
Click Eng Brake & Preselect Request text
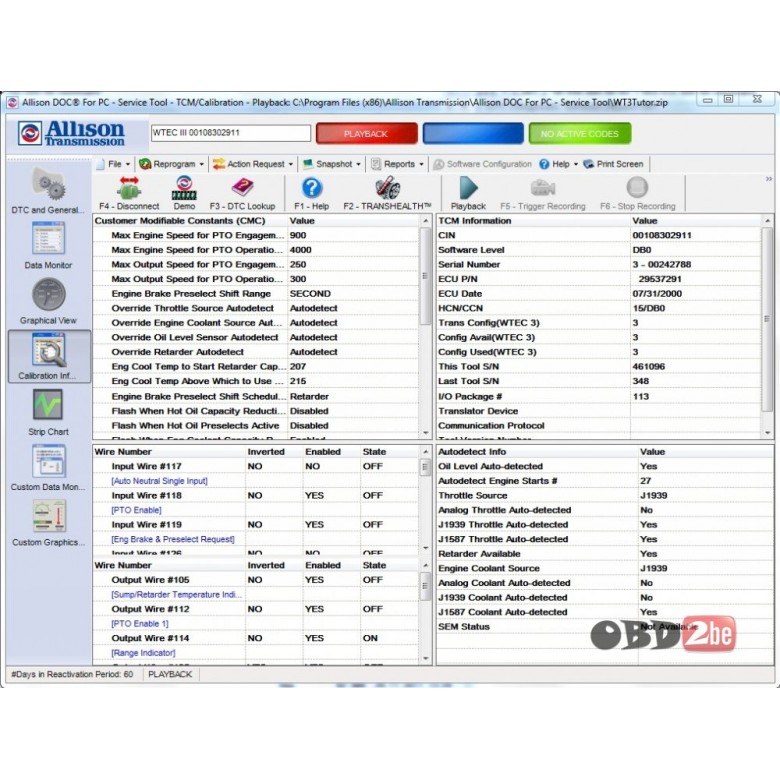coord(173,539)
